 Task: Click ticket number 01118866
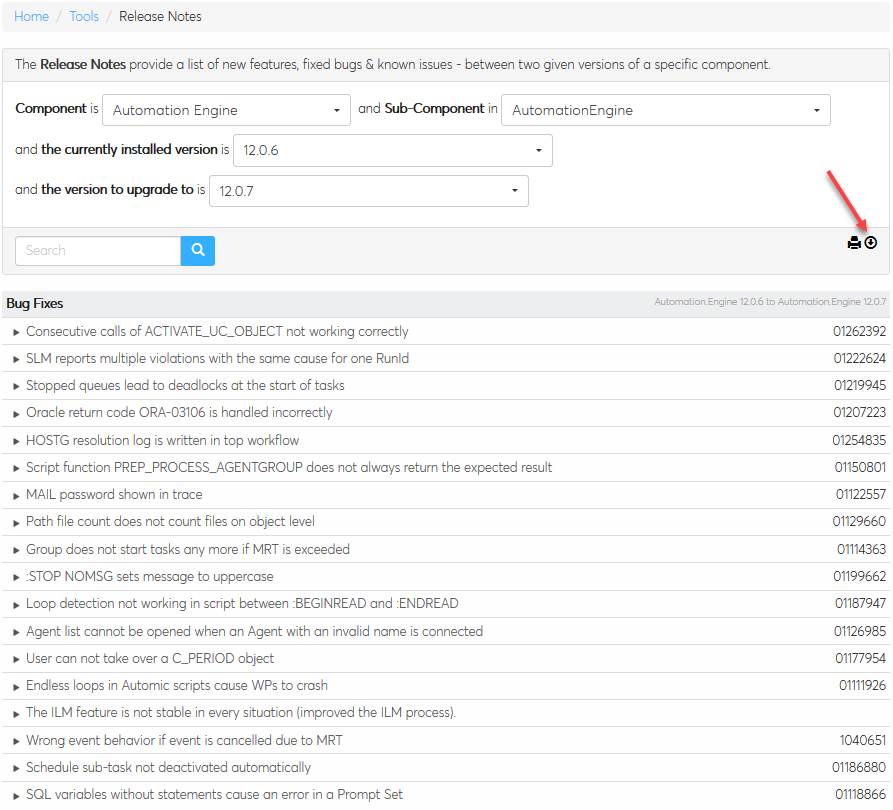tap(861, 795)
